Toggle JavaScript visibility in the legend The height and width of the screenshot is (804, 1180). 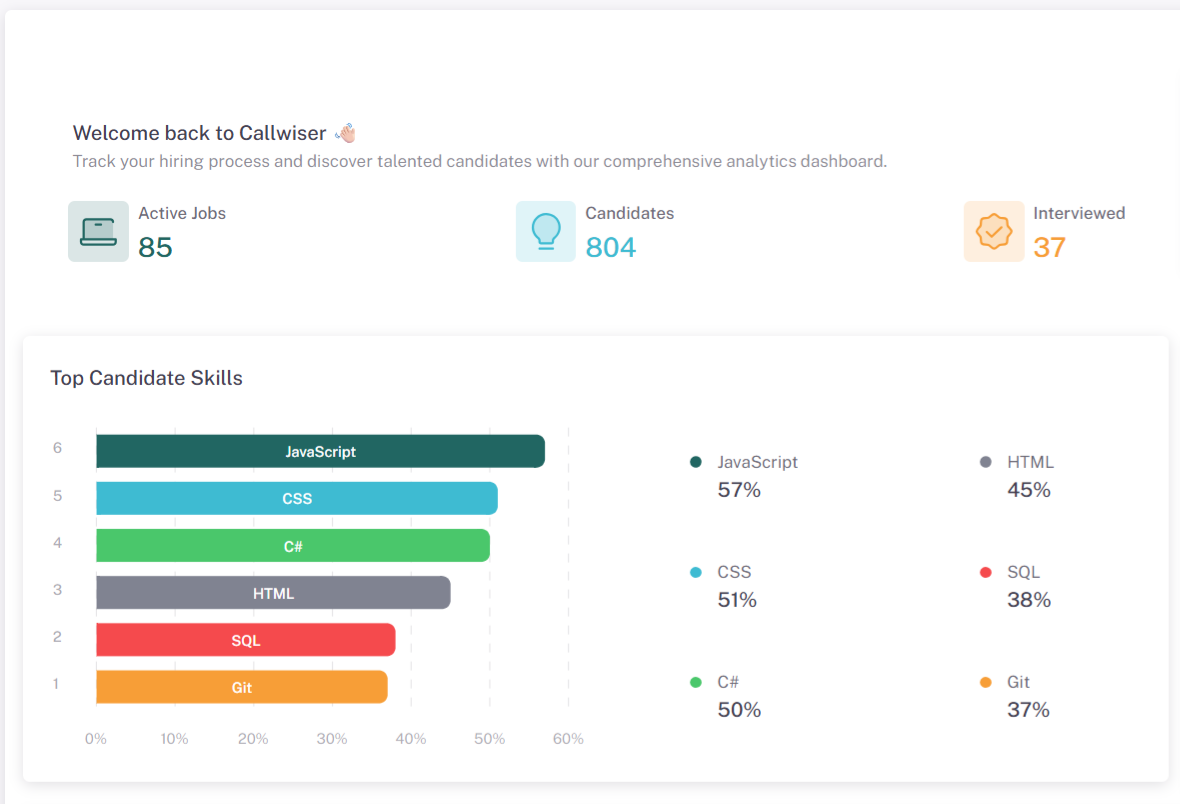coord(757,462)
